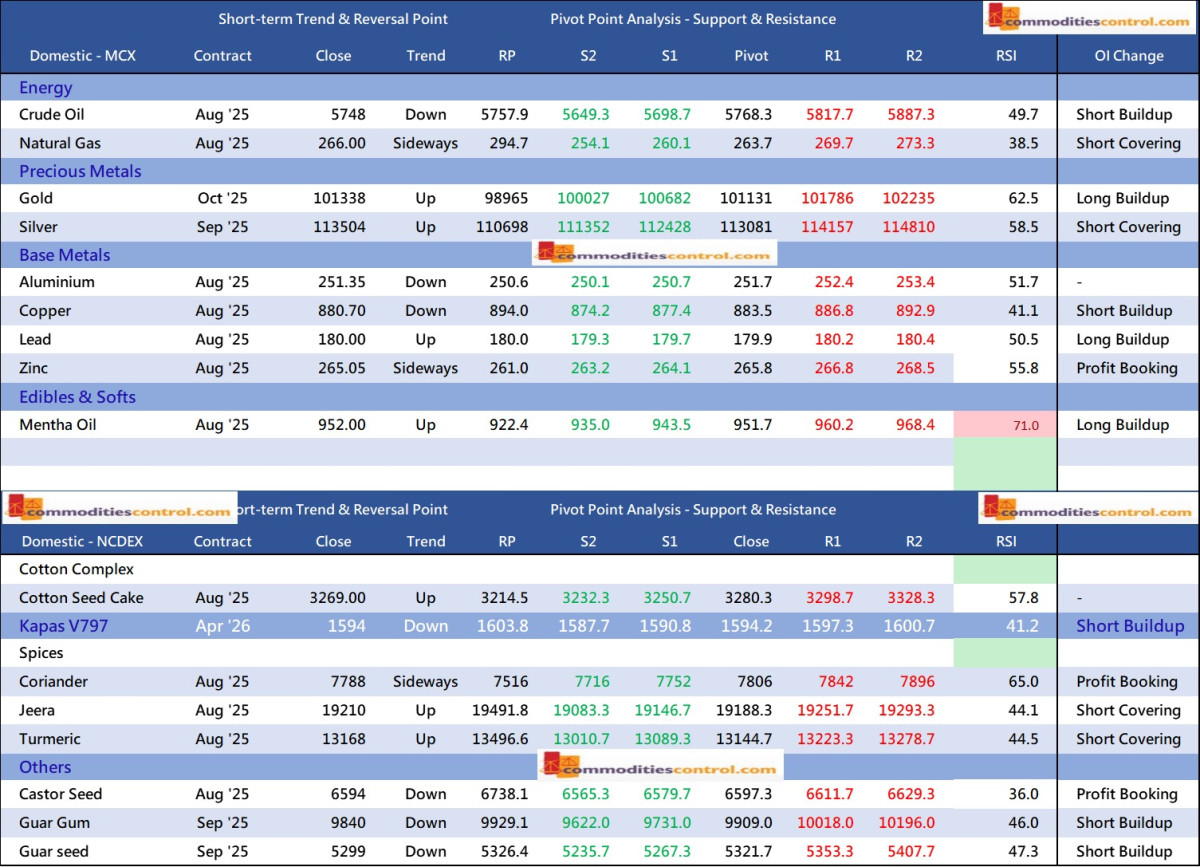Click the commoditiescontrol.com logo above Domestic - NCDEX

pos(119,510)
